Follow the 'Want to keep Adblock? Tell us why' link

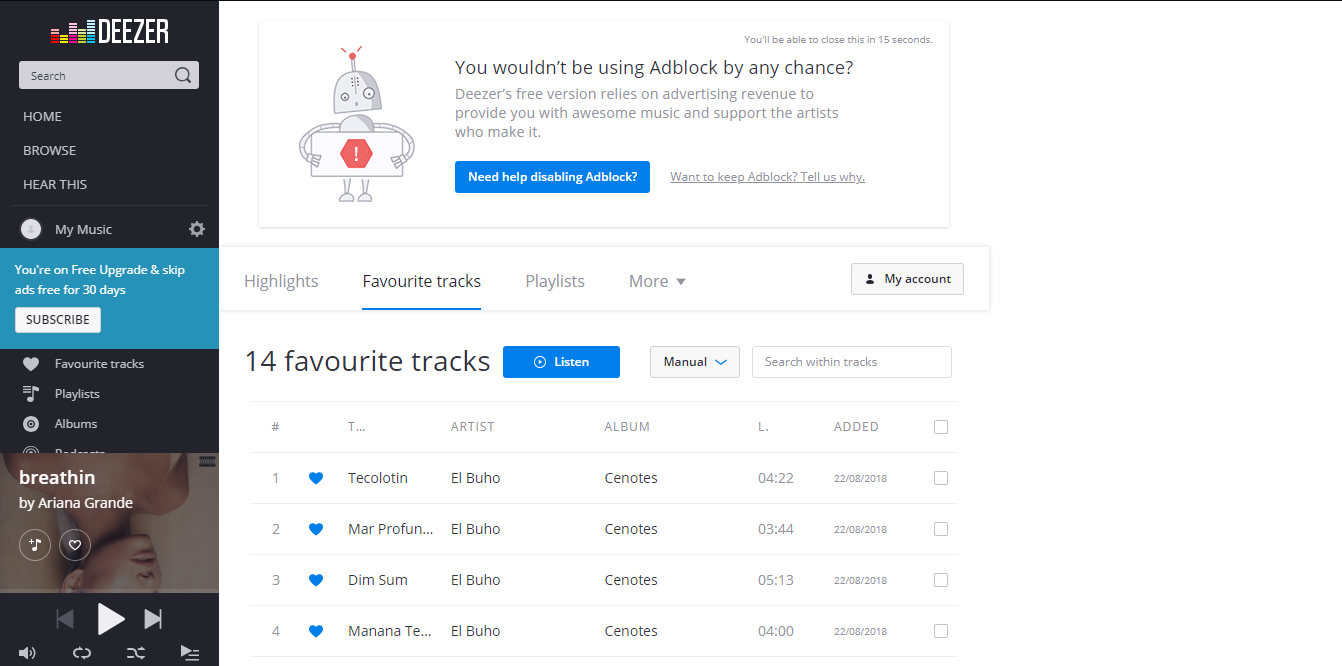coord(767,176)
